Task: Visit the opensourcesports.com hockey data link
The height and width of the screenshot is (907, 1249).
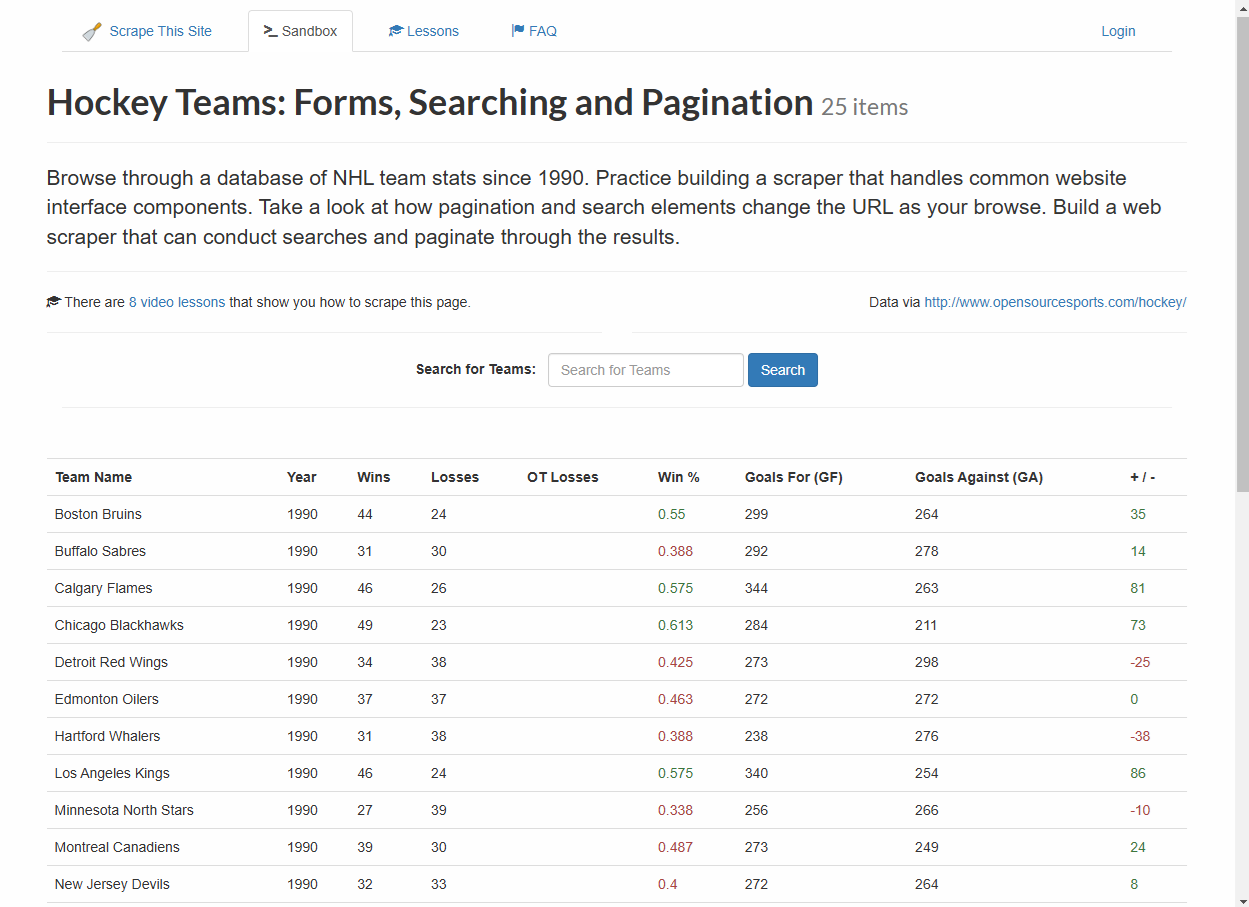Action: click(x=1055, y=301)
